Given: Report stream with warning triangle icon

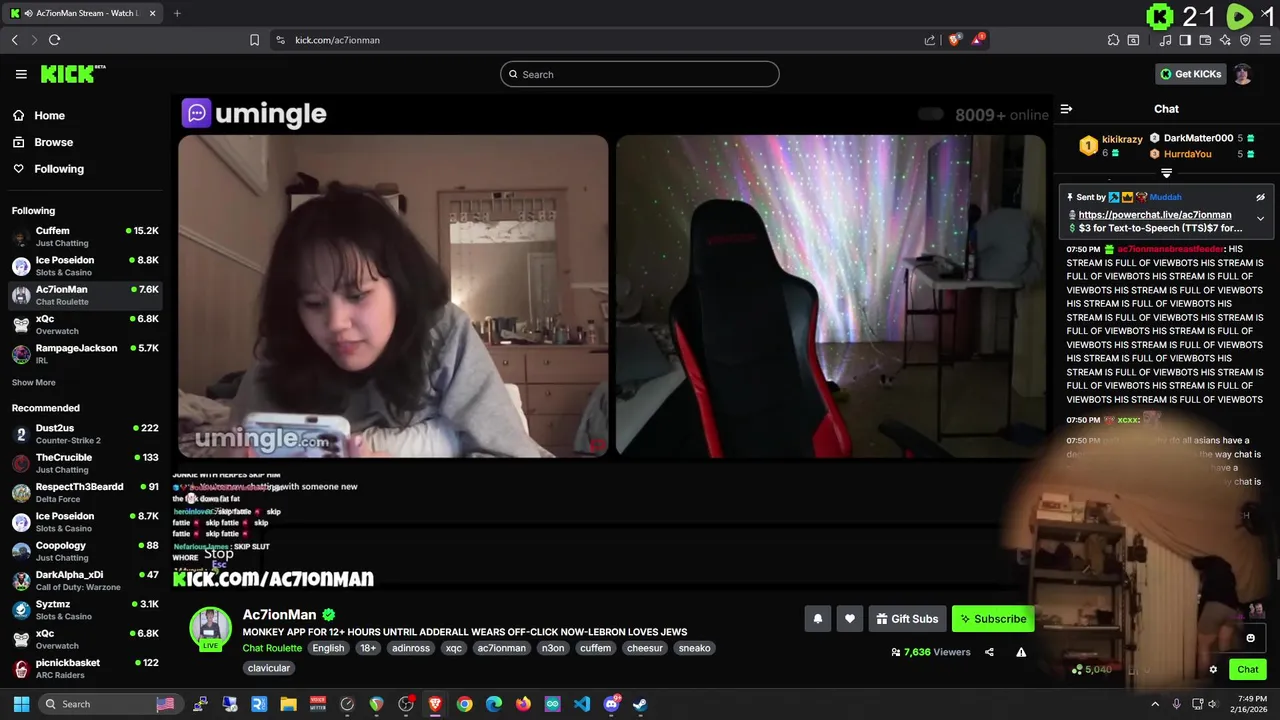Looking at the screenshot, I should pos(1021,652).
